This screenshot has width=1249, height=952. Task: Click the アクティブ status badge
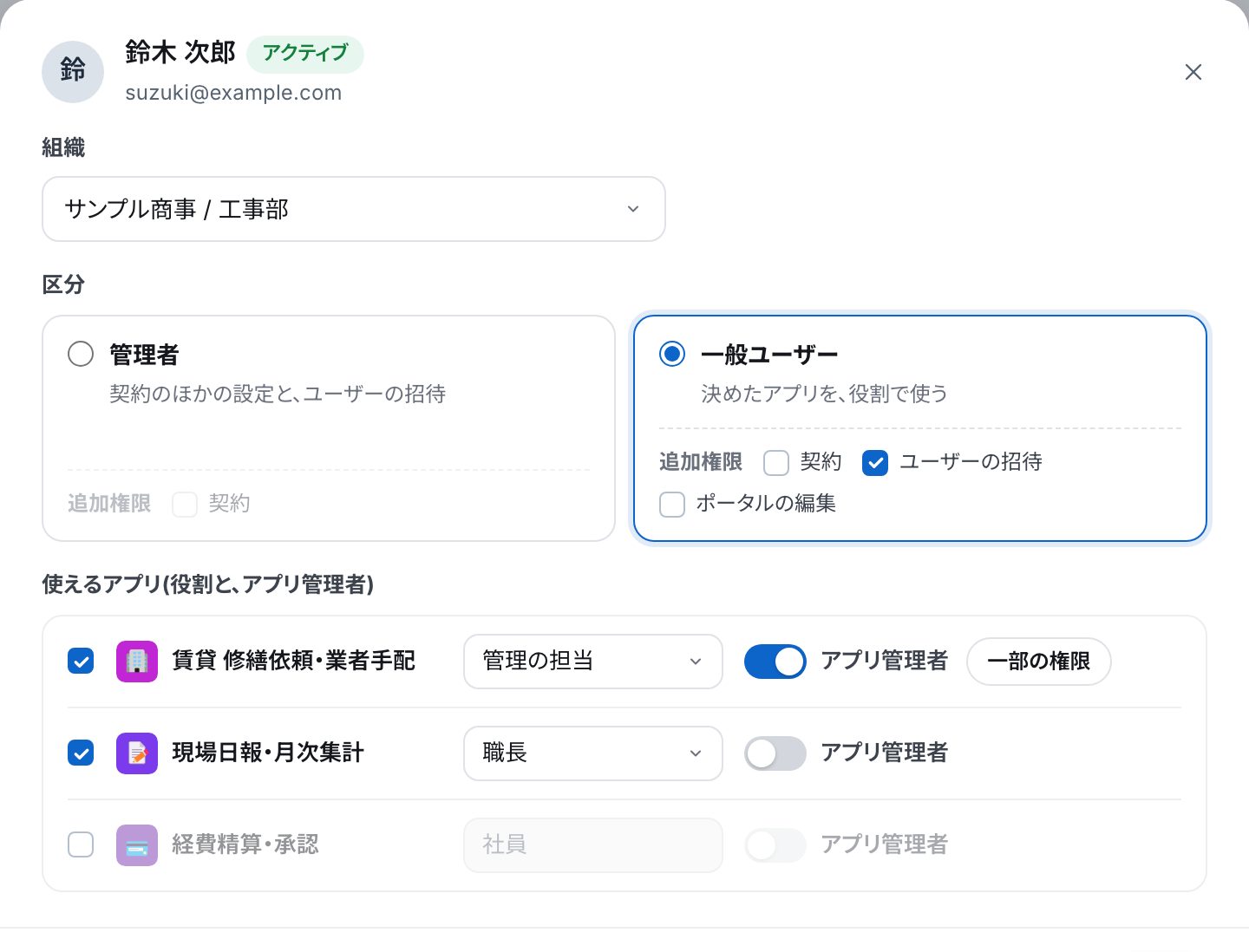pos(305,54)
